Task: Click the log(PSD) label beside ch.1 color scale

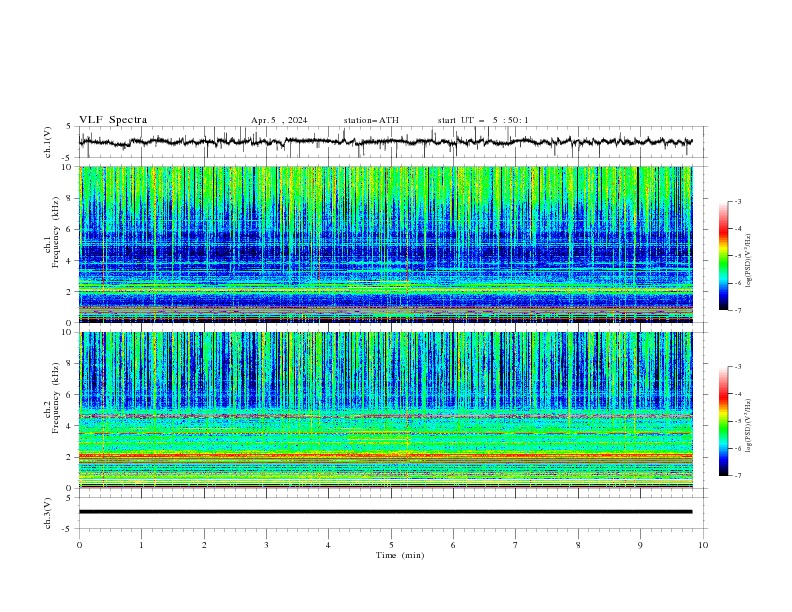Action: 749,261
